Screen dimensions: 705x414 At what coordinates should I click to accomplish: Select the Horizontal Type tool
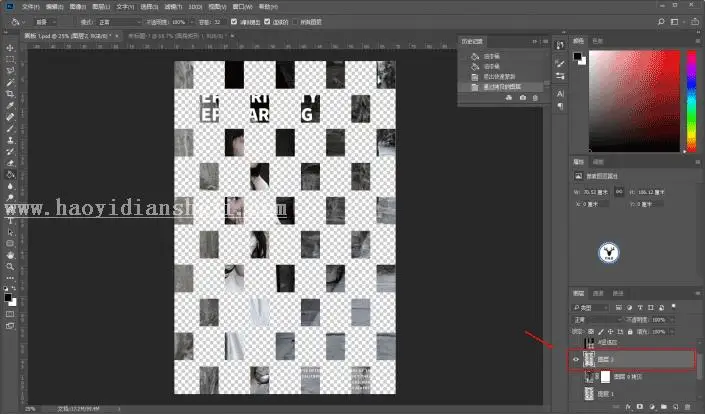10,221
